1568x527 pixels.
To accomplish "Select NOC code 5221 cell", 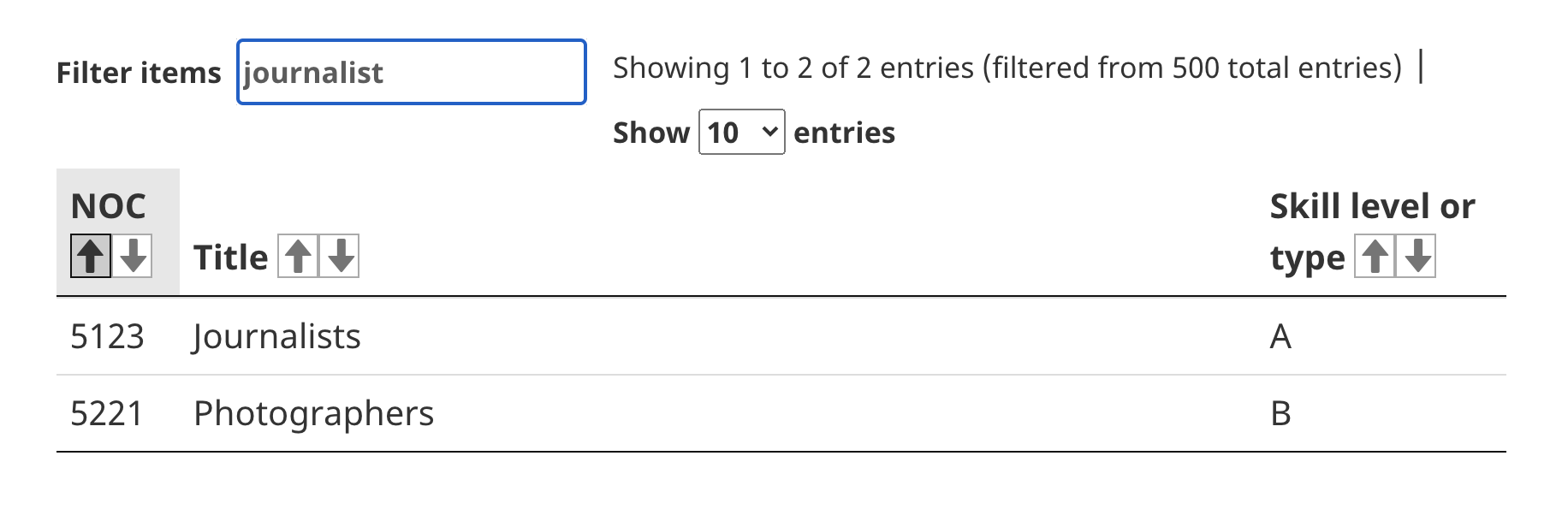I will pos(107,413).
